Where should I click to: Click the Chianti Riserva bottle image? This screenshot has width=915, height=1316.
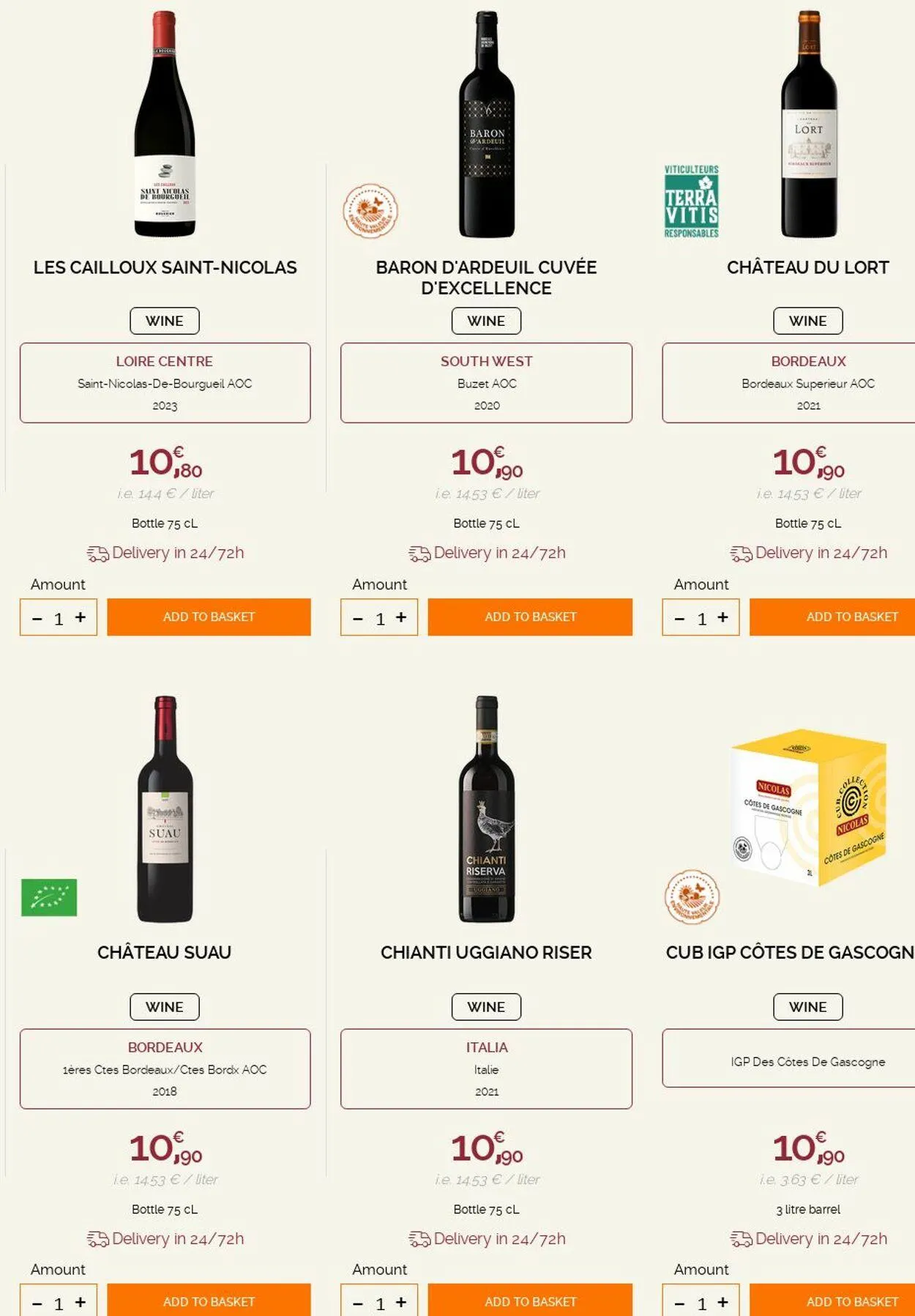pyautogui.click(x=486, y=809)
